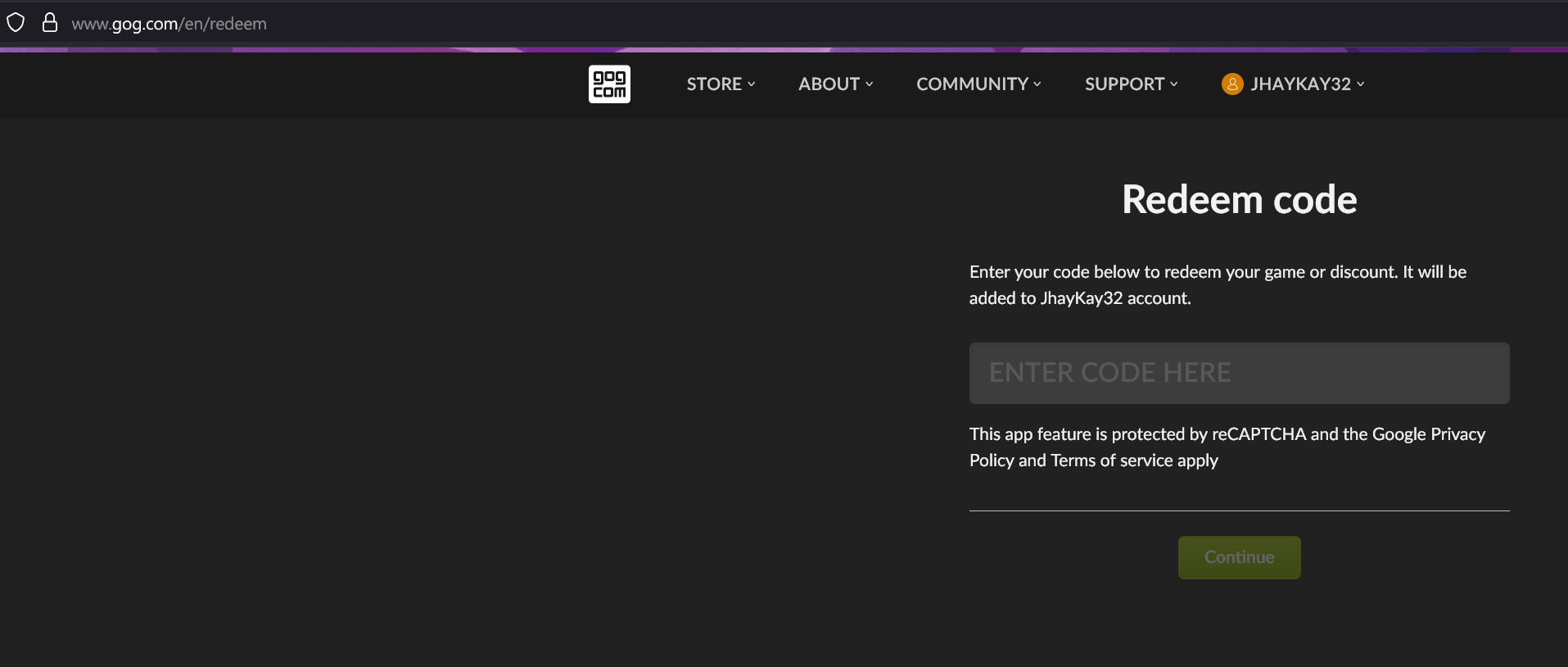The image size is (1568, 667).
Task: Expand the chevron beside SUPPORT
Action: 1174,84
